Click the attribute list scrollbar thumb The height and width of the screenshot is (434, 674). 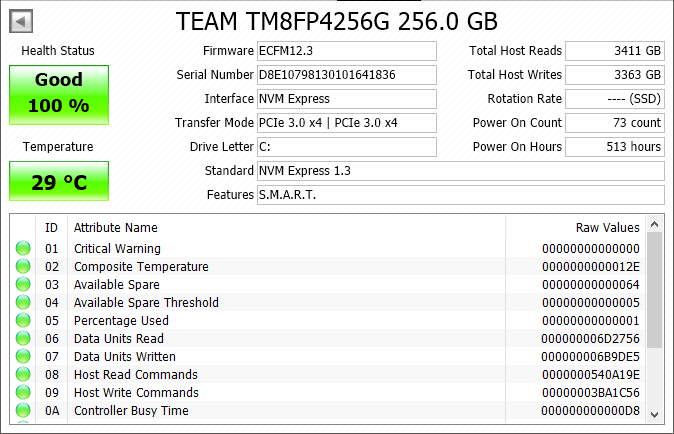coord(655,290)
